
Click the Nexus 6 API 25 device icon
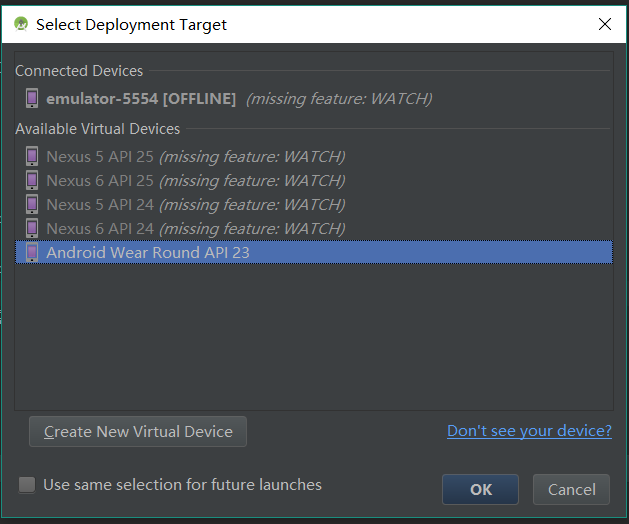[32, 181]
